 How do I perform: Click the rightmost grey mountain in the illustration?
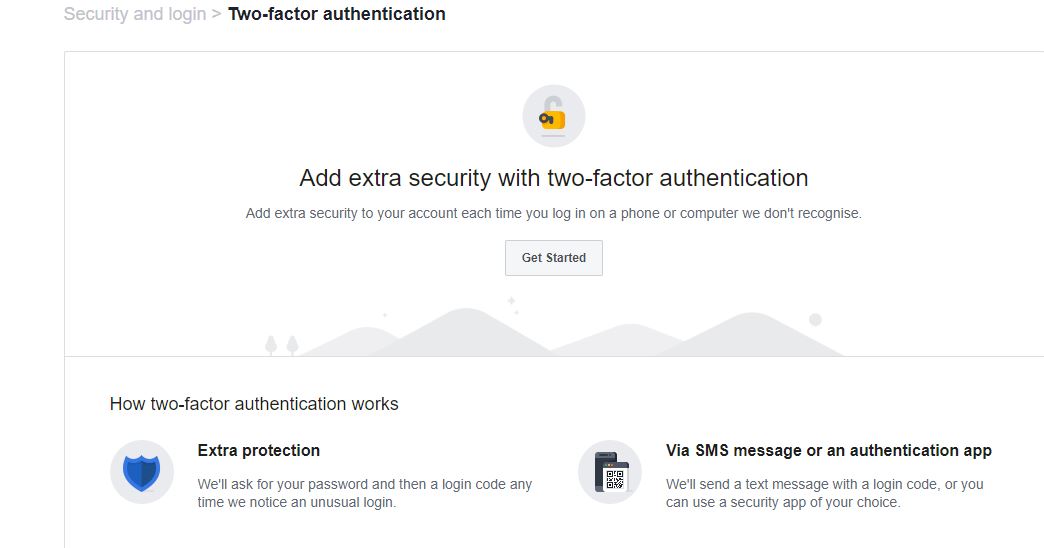pyautogui.click(x=752, y=334)
